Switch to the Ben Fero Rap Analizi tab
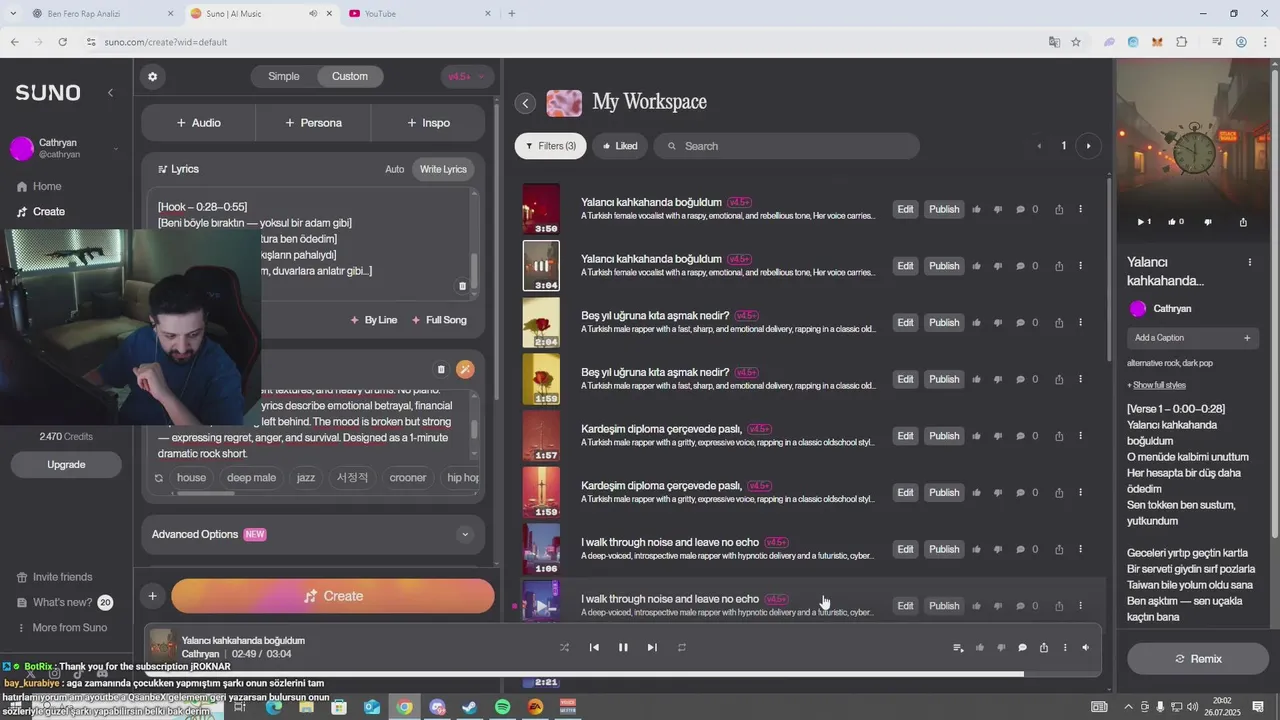 click(102, 13)
